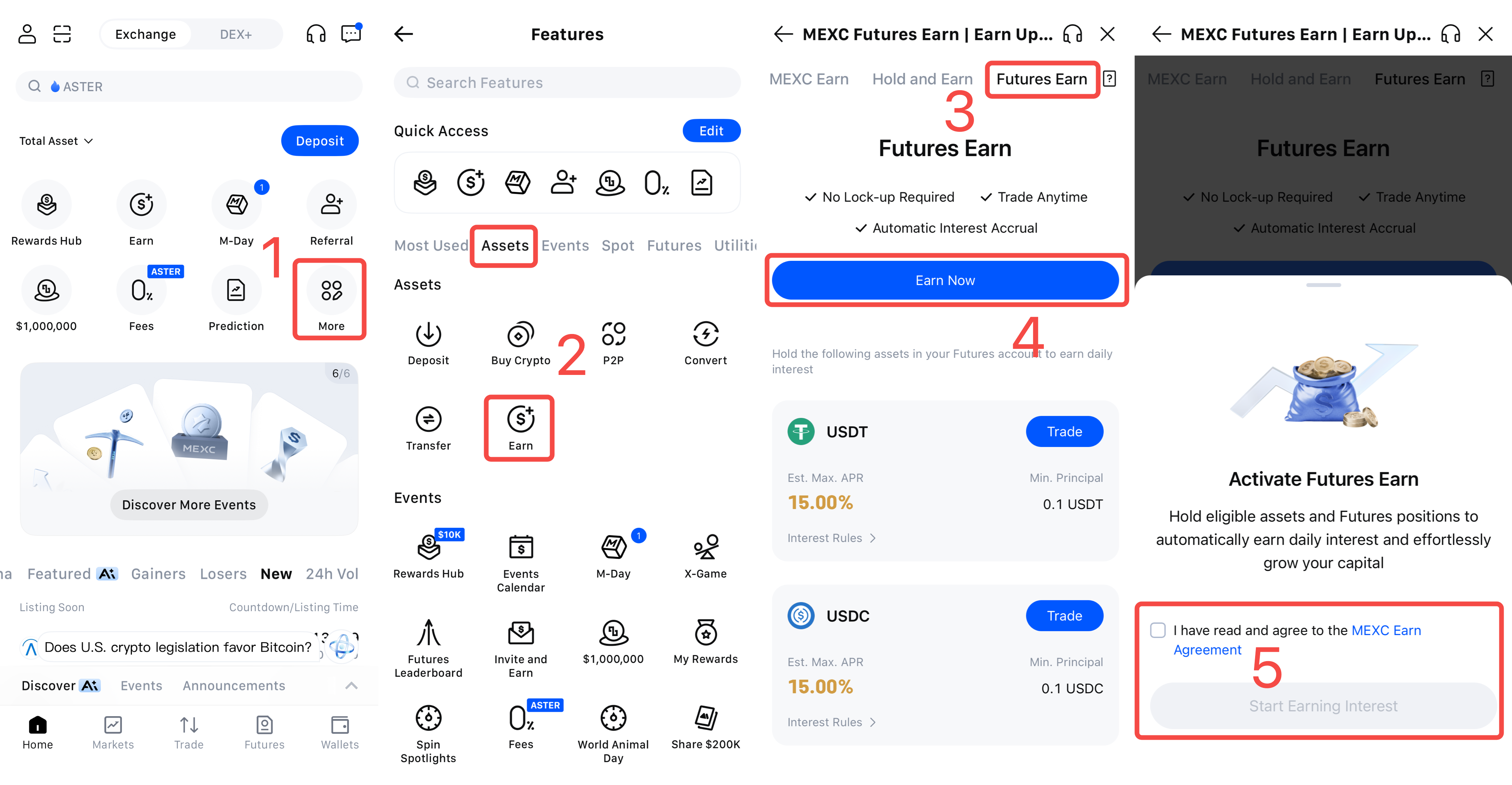
Task: Open the Prediction icon
Action: coord(236,291)
